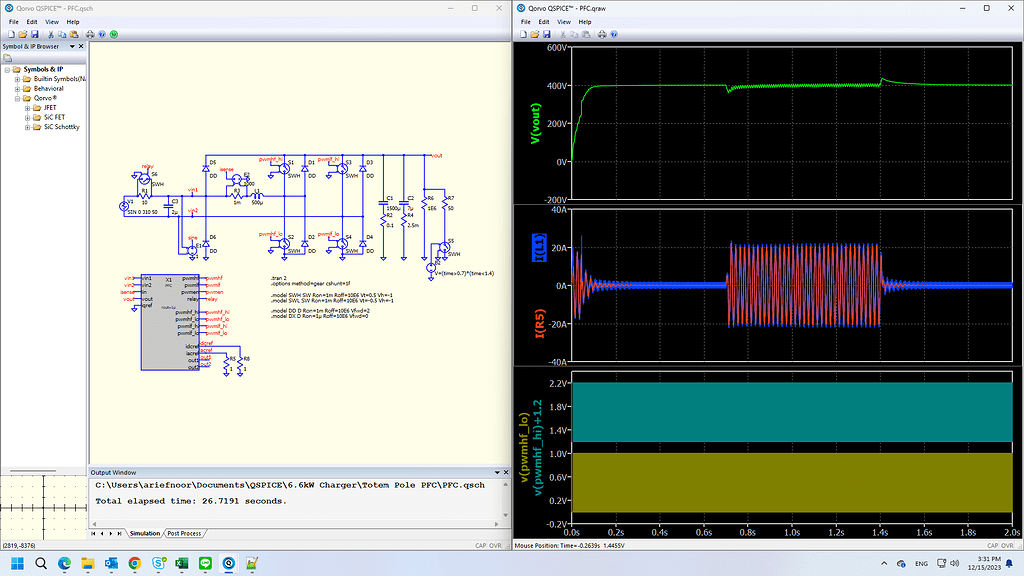Create a new file with the New document icon

11,35
